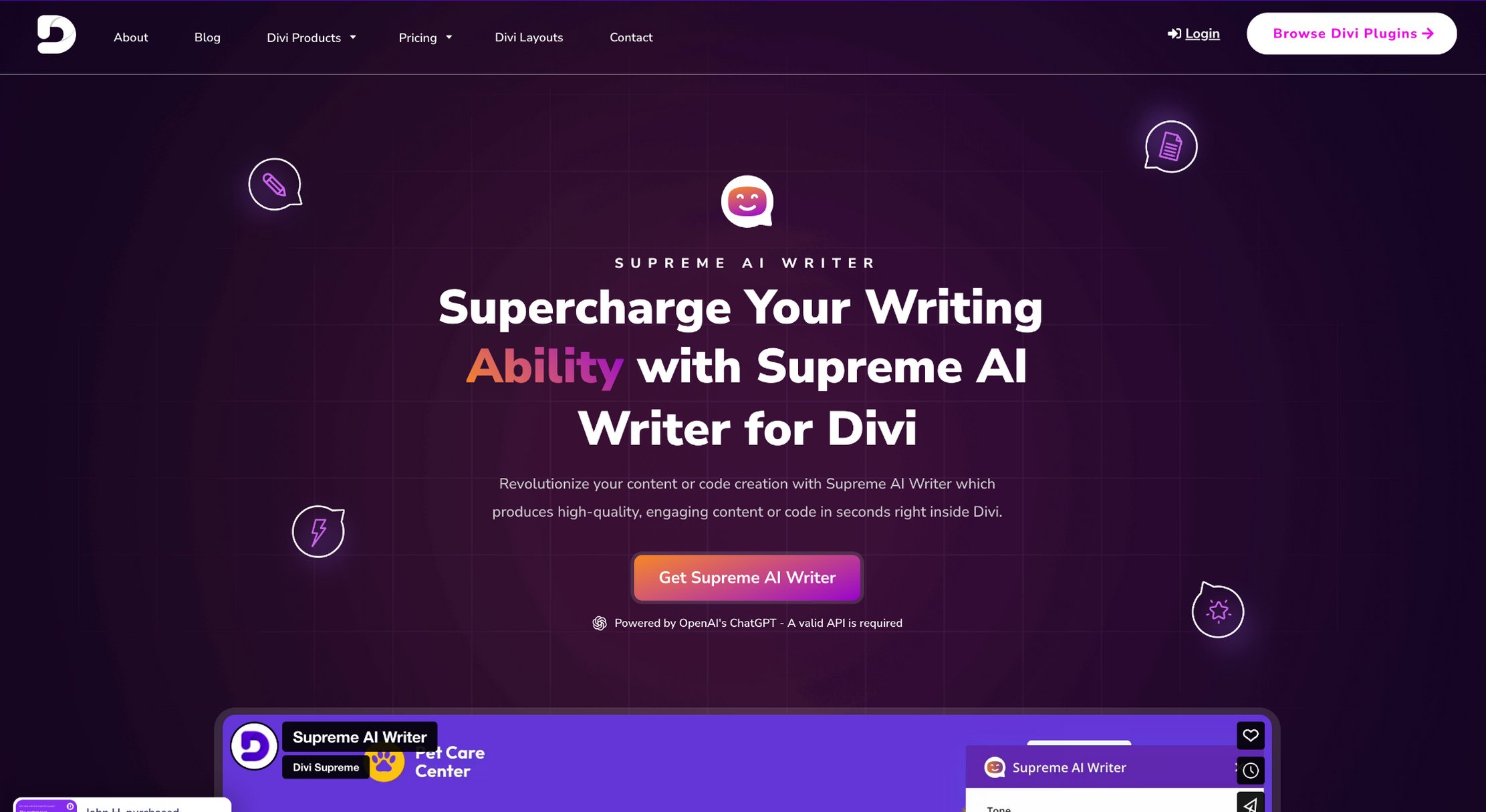Click the About navigation menu item
This screenshot has width=1486, height=812.
tap(130, 37)
